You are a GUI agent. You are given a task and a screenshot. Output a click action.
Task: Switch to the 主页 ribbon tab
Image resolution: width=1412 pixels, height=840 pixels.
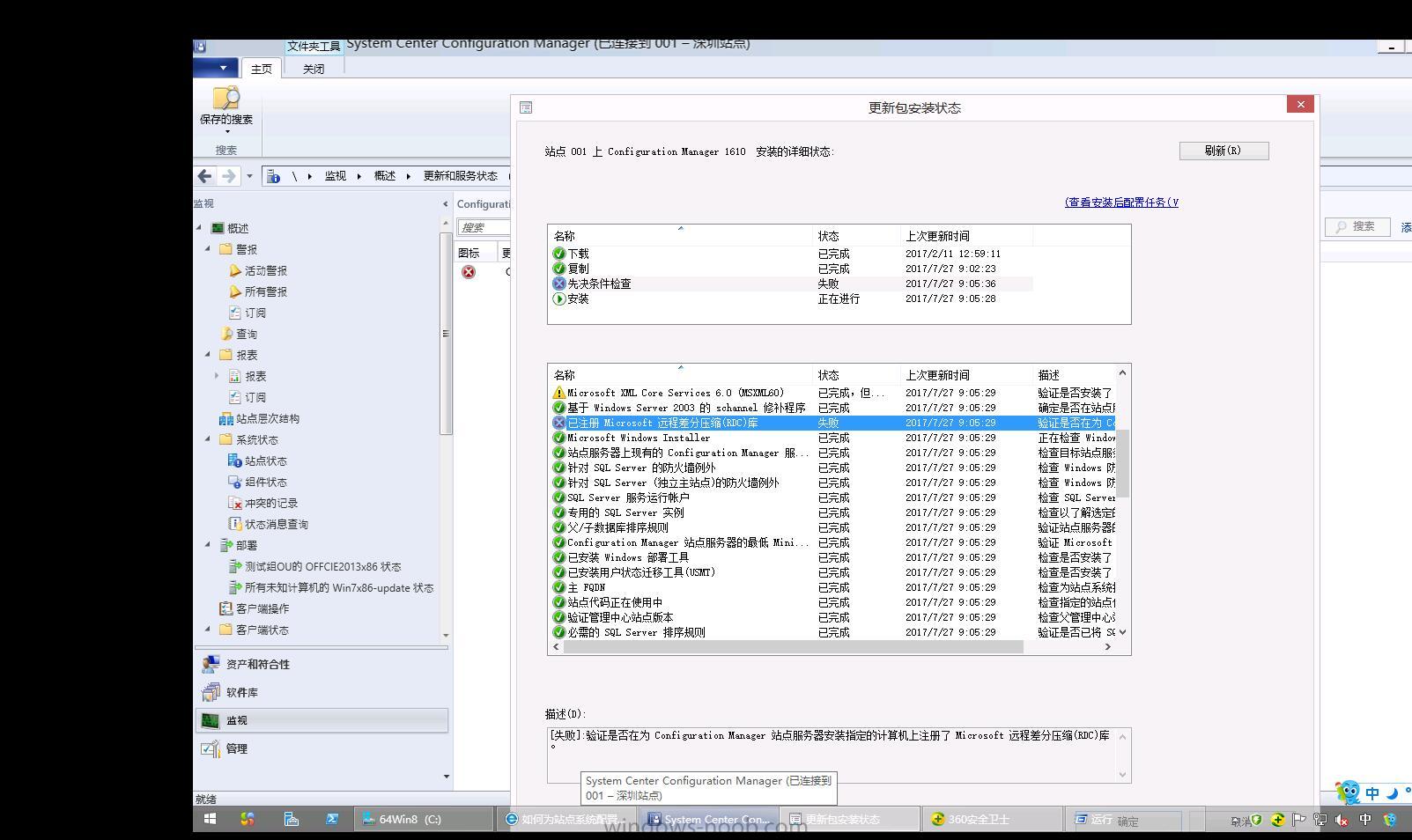[x=262, y=69]
